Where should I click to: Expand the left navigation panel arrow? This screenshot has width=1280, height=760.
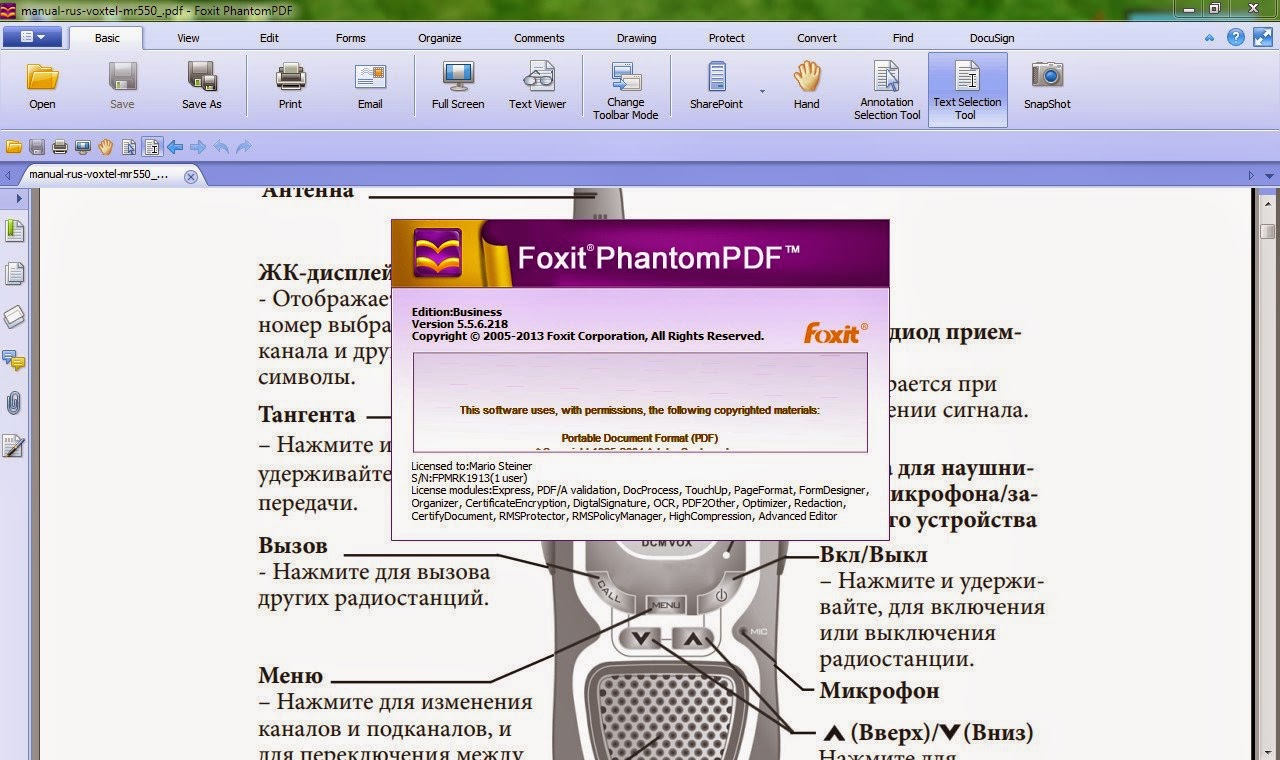click(19, 199)
